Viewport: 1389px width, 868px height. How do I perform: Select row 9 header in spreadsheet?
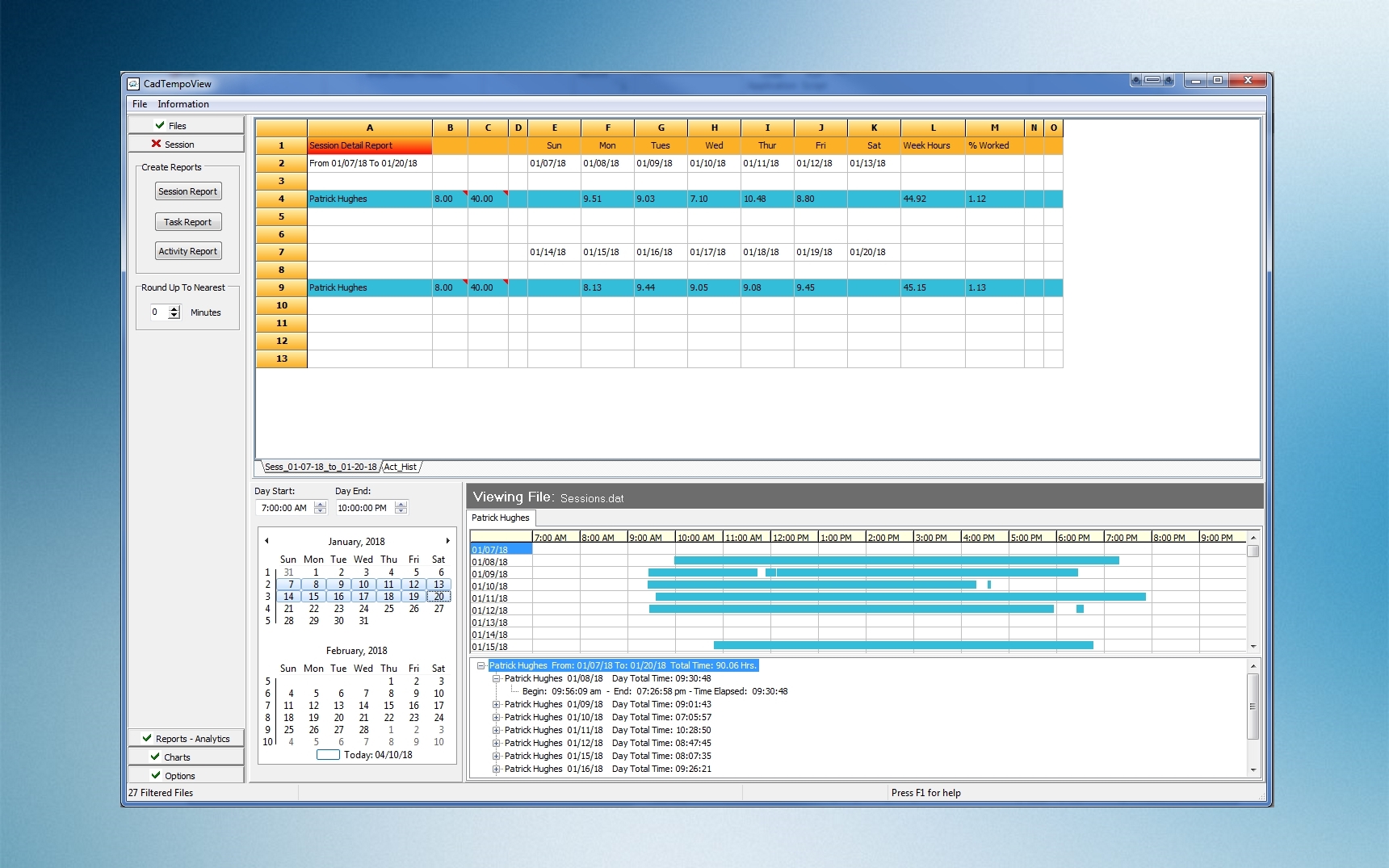[281, 287]
